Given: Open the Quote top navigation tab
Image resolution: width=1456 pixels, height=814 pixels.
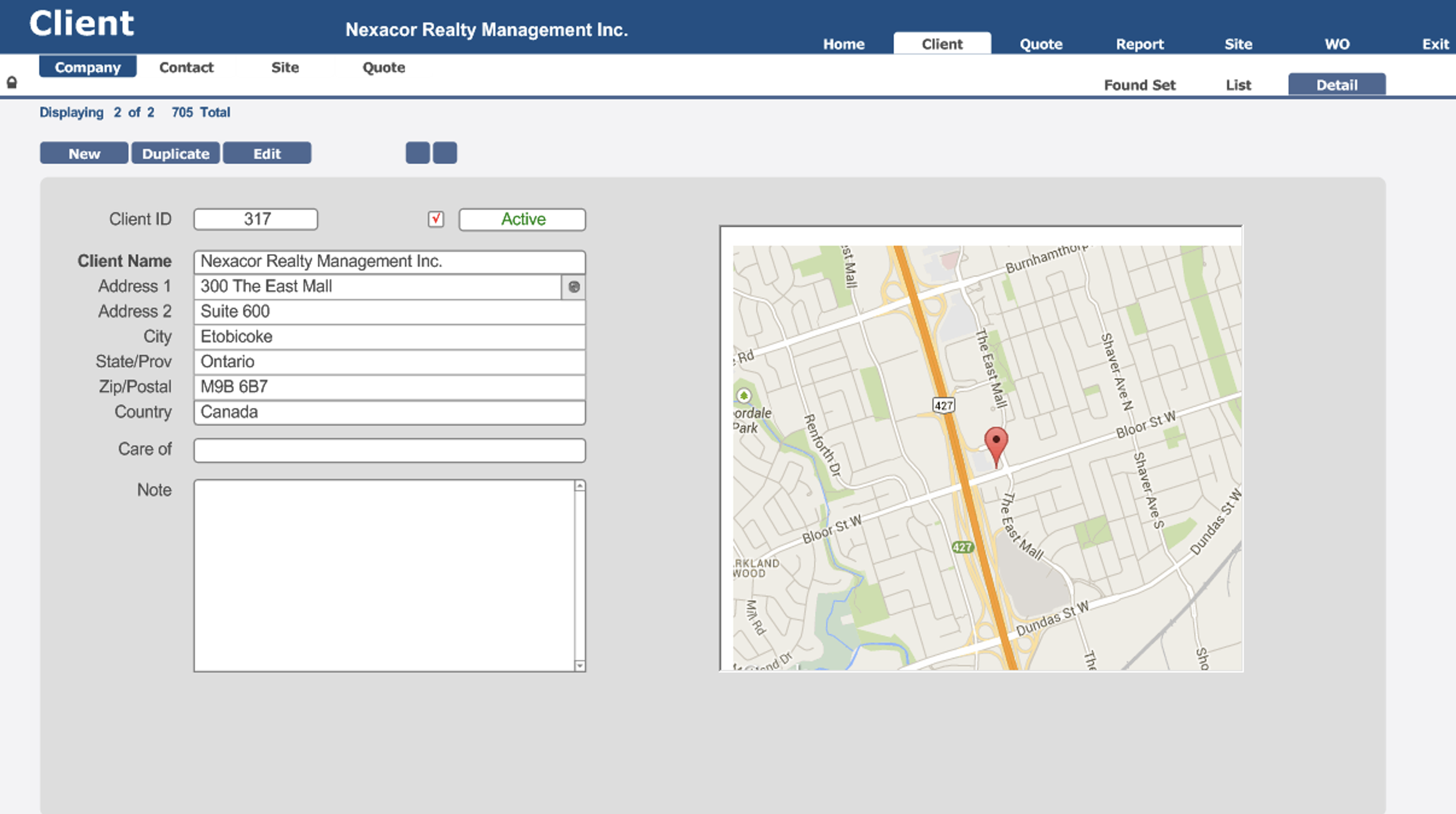Looking at the screenshot, I should tap(1041, 44).
